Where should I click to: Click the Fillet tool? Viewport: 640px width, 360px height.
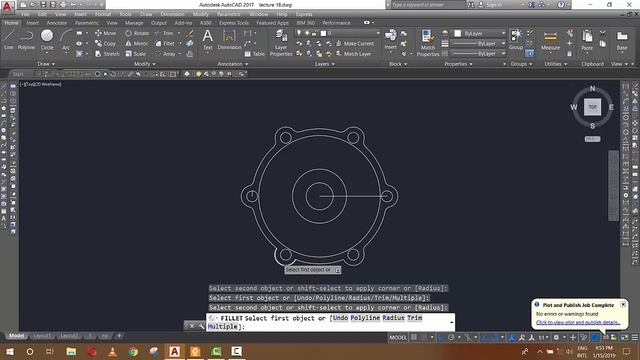coord(165,43)
